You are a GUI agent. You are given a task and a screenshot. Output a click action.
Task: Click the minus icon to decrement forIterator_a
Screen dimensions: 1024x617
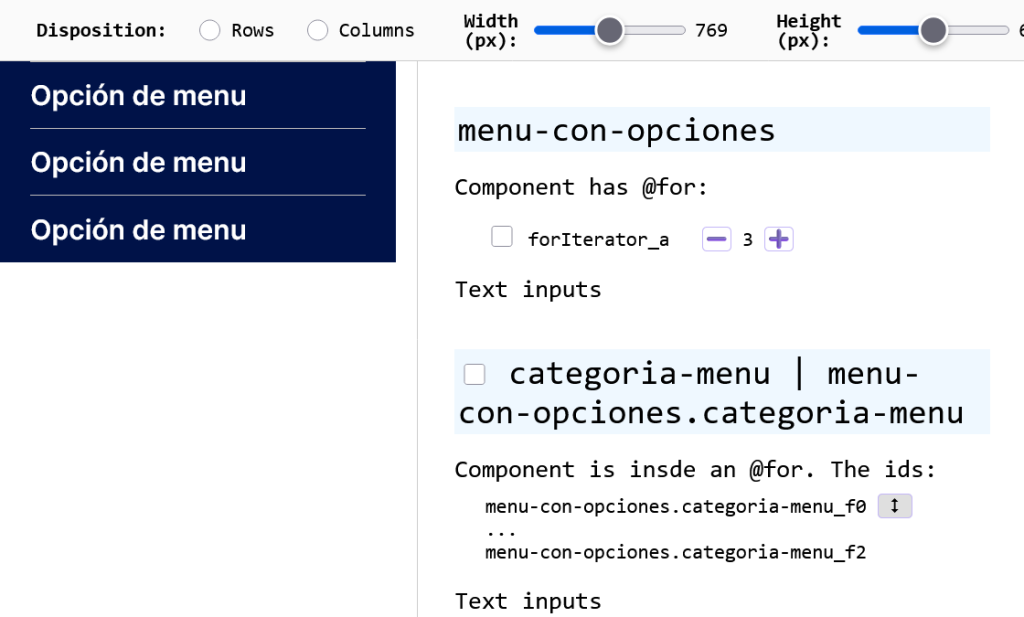point(717,238)
